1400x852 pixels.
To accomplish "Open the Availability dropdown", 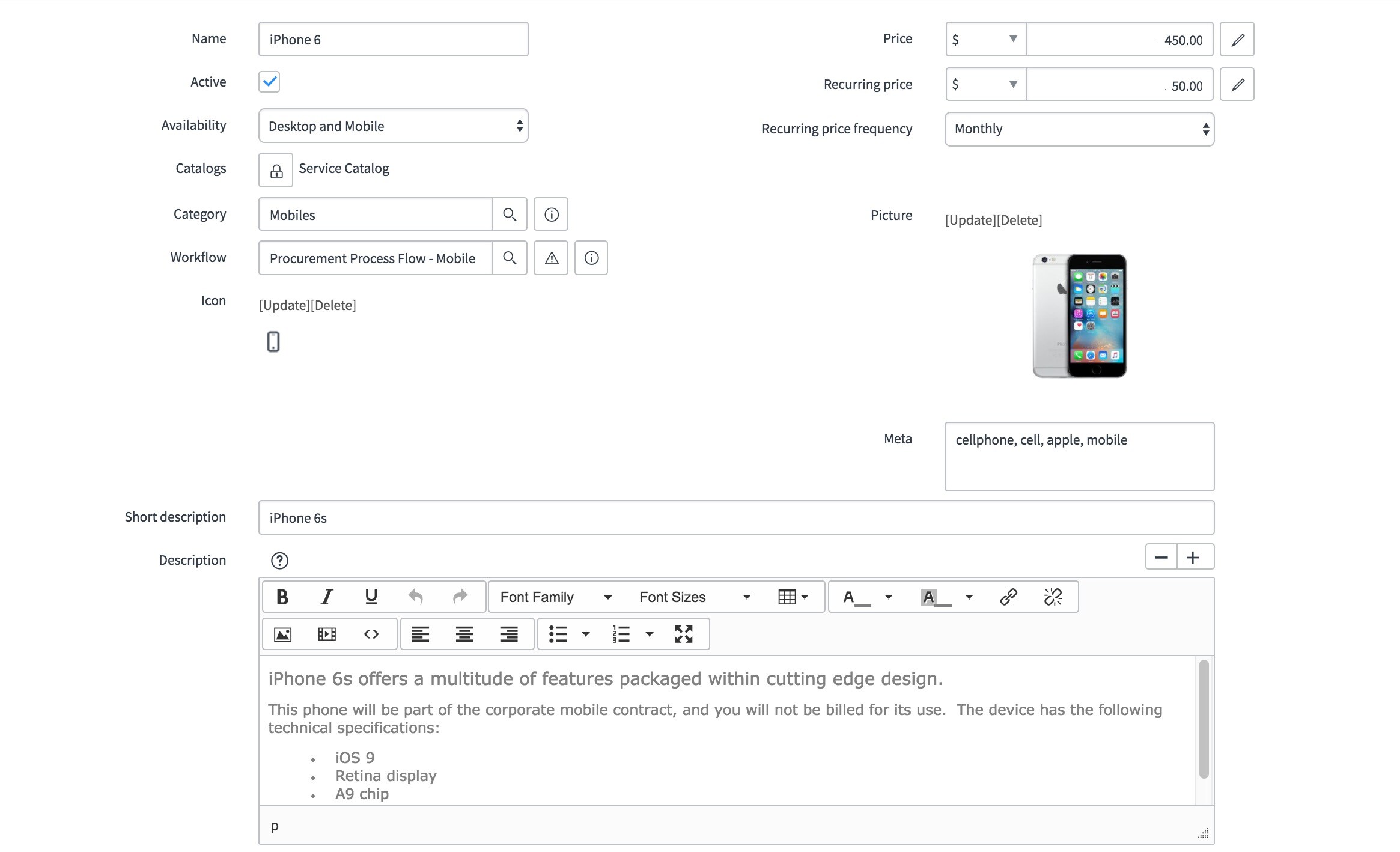I will point(393,126).
